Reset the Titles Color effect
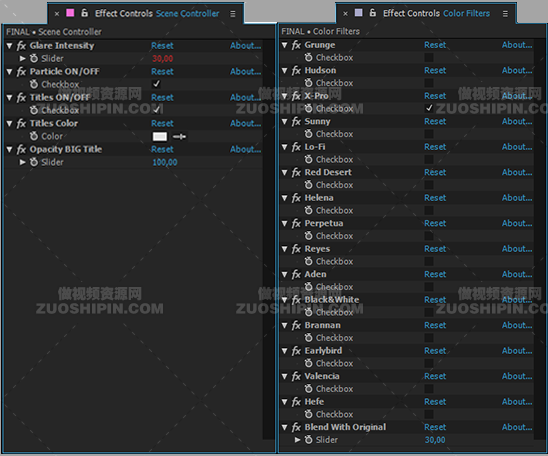 (x=162, y=123)
